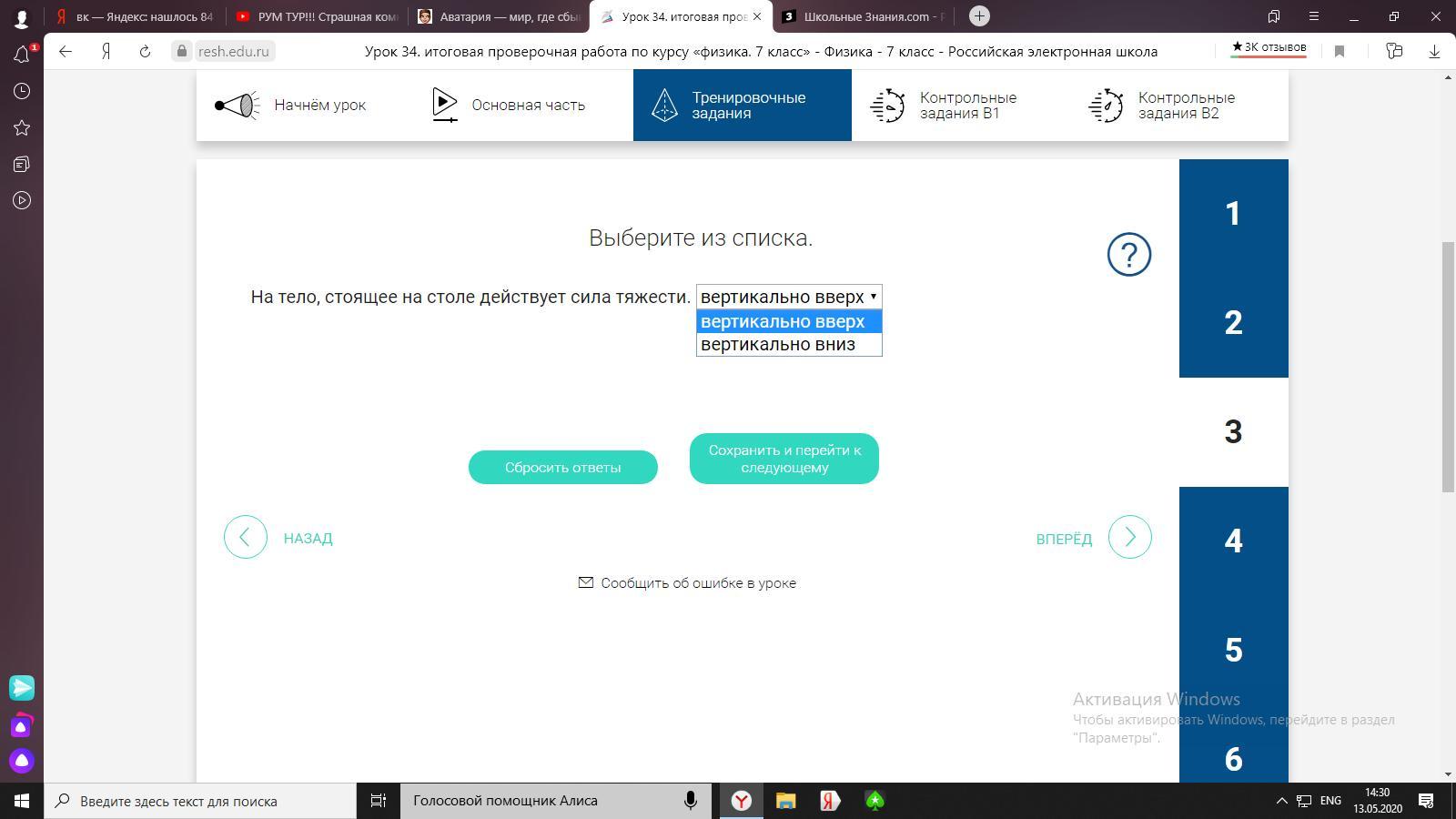Collapse the answer dropdown box
The height and width of the screenshot is (819, 1456).
pos(788,297)
